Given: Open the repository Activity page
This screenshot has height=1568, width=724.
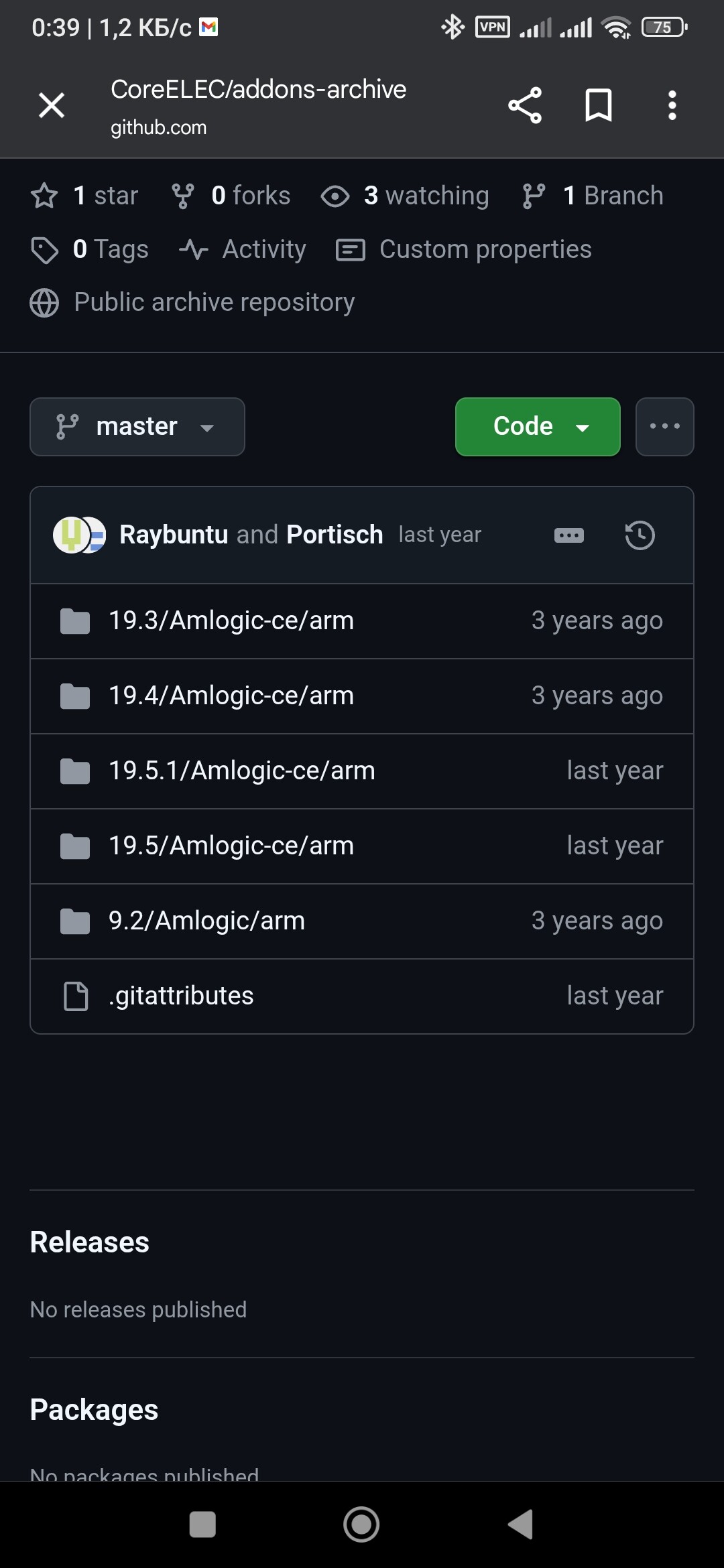Looking at the screenshot, I should (x=243, y=249).
